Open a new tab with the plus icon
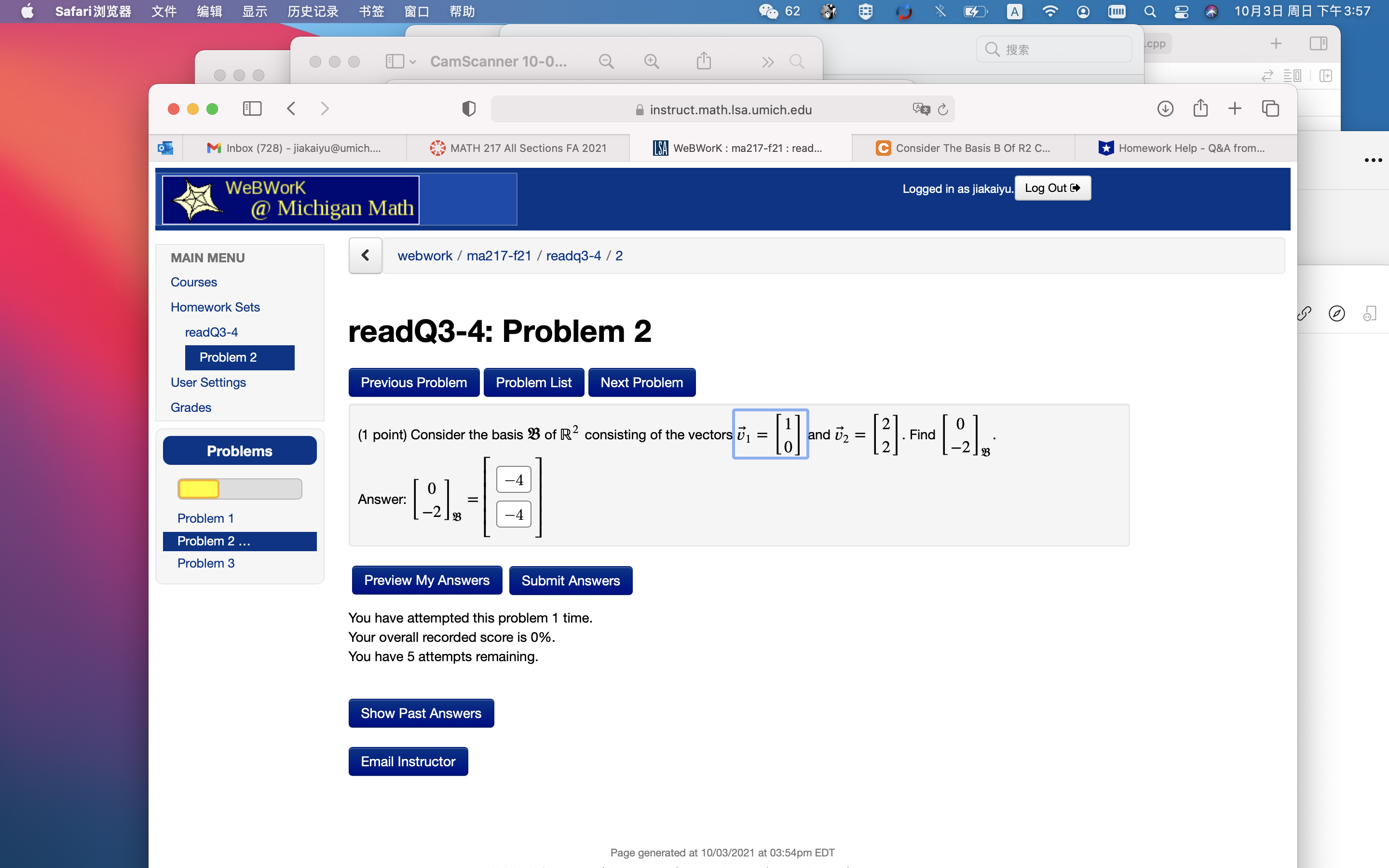 point(1235,108)
